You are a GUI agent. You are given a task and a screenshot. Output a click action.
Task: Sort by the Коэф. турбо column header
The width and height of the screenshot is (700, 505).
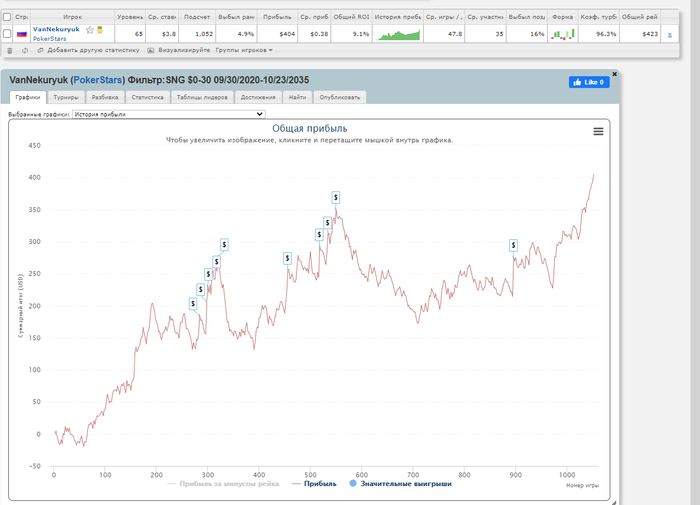(x=599, y=17)
